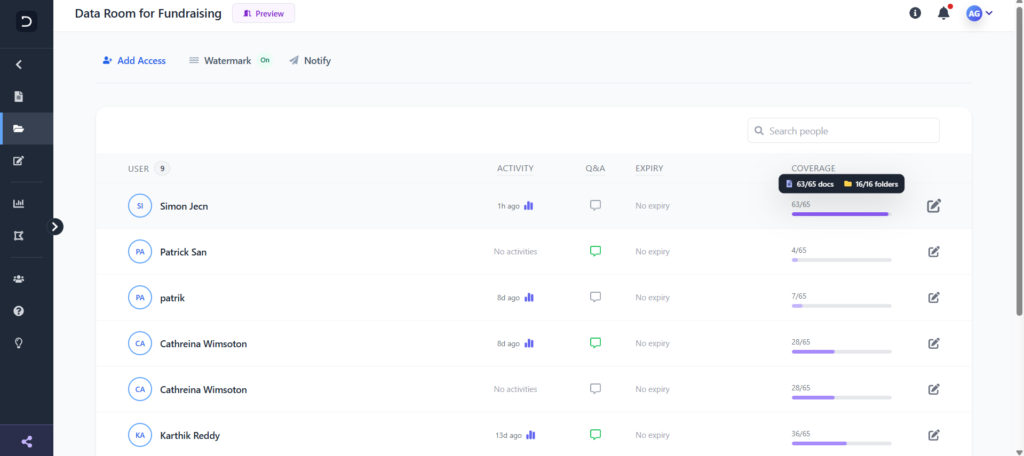Click the share icon at the sidebar bottom
The image size is (1024, 456).
27,442
